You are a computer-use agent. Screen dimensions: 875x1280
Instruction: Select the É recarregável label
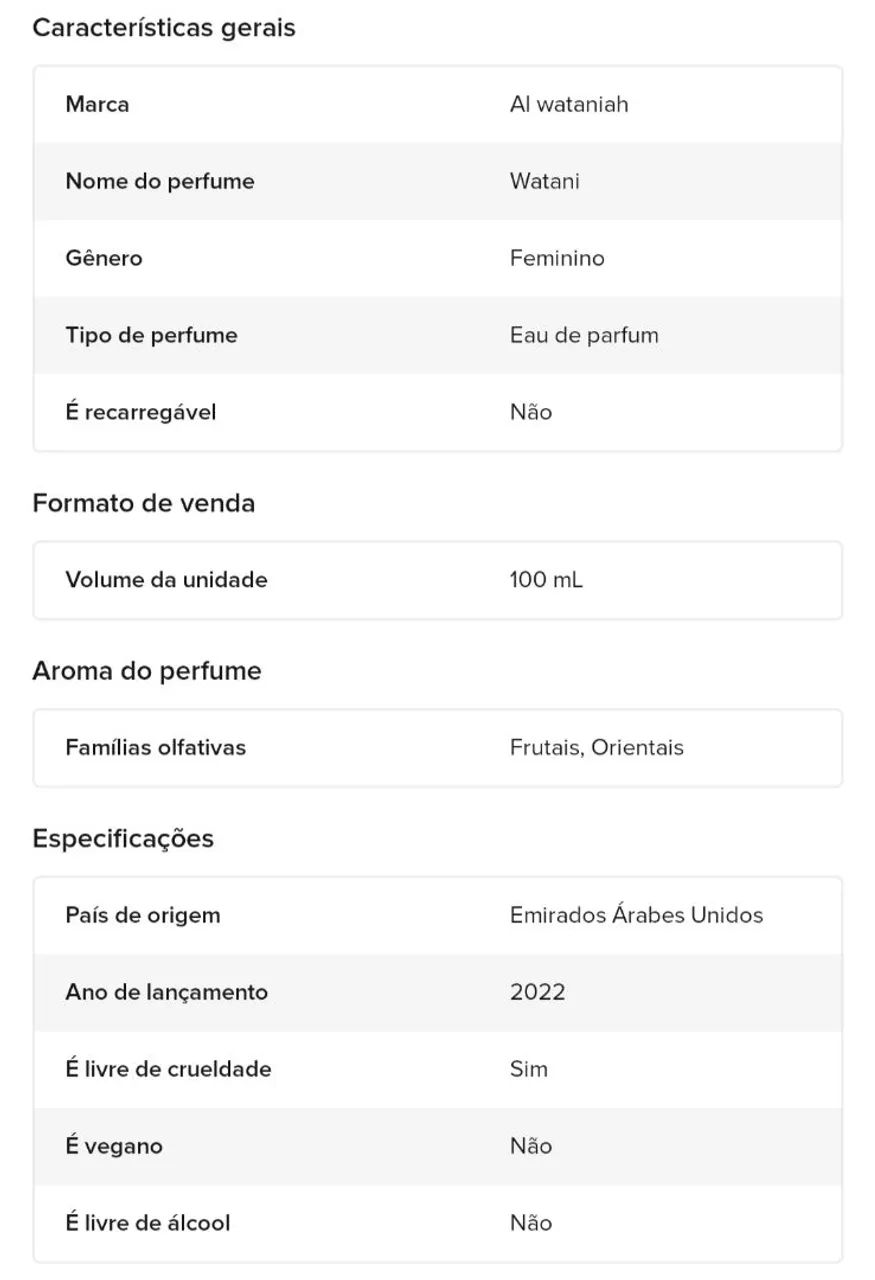[x=141, y=412]
